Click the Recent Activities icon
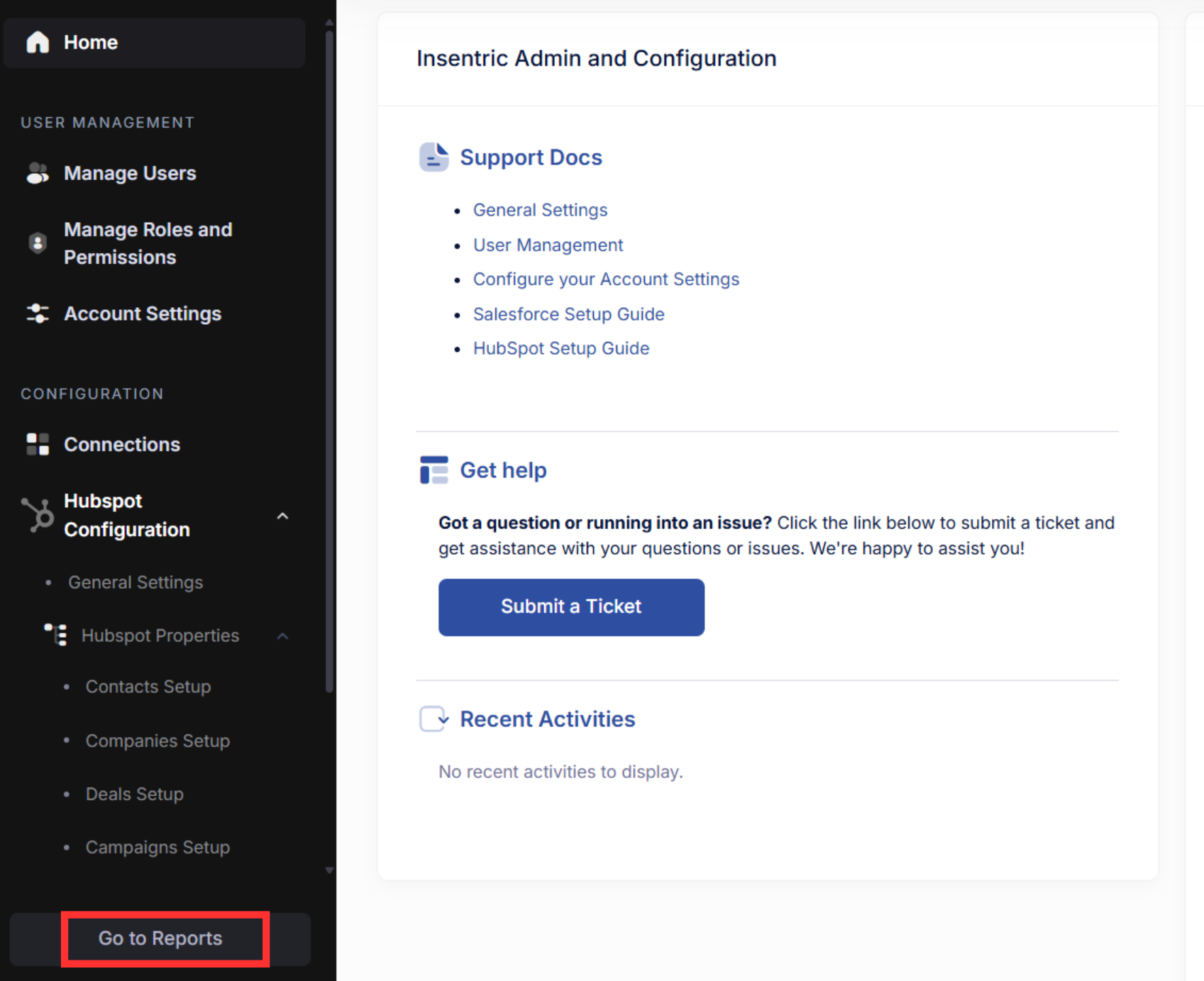The width and height of the screenshot is (1204, 981). click(x=433, y=719)
